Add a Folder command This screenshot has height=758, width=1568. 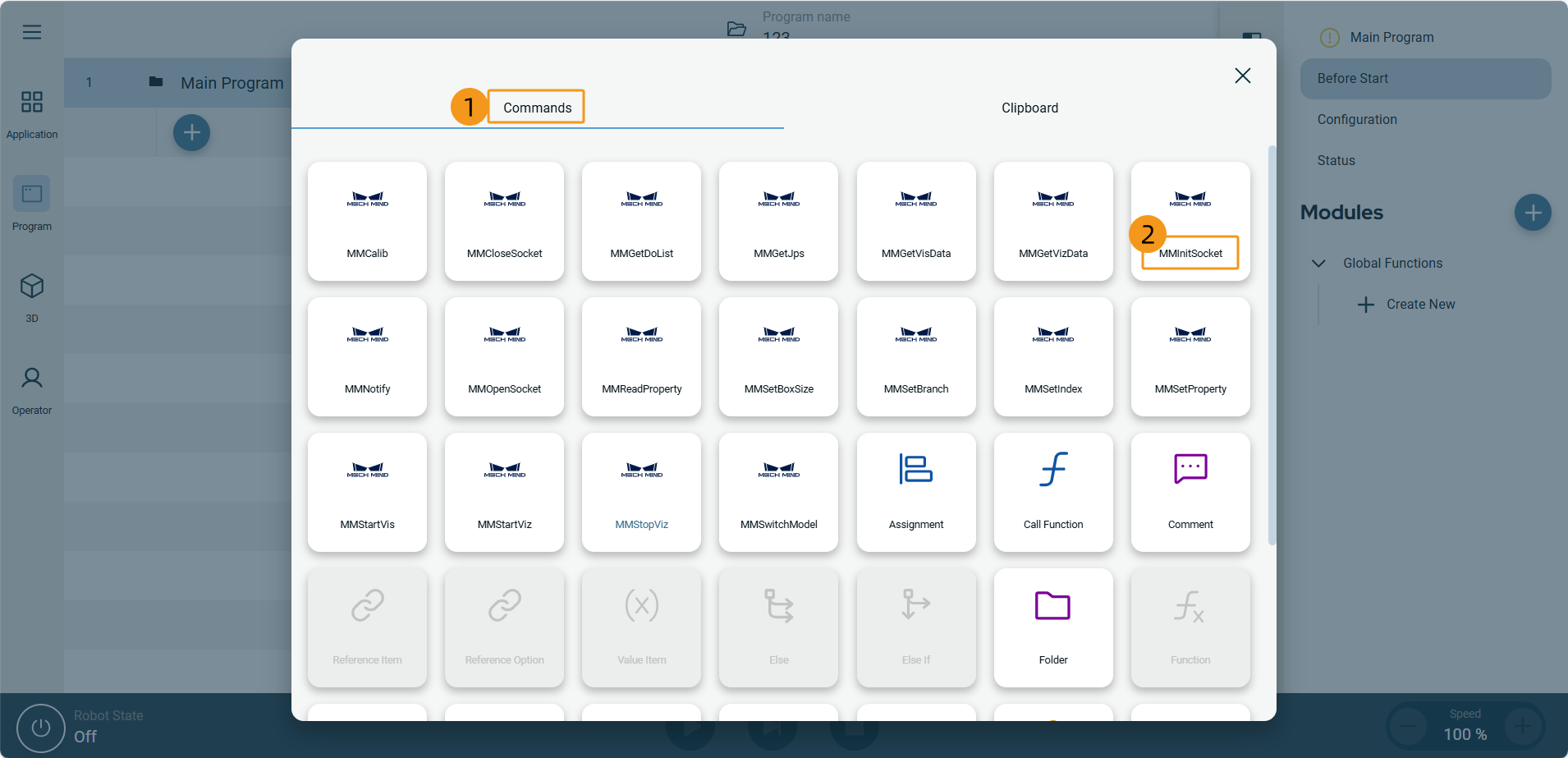[x=1053, y=627]
